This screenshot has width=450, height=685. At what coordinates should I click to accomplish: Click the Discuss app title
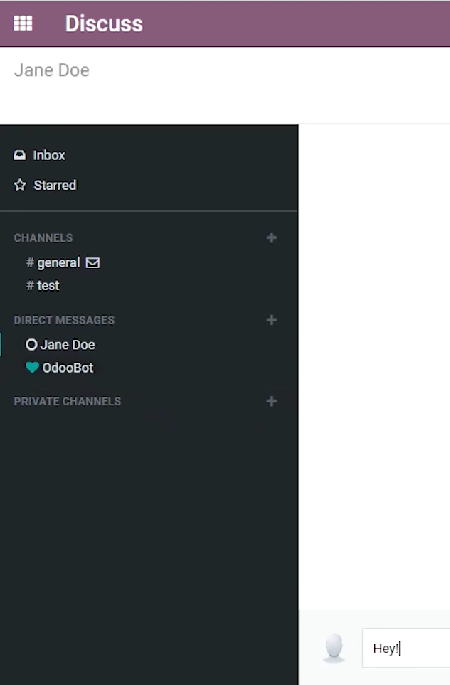click(104, 24)
